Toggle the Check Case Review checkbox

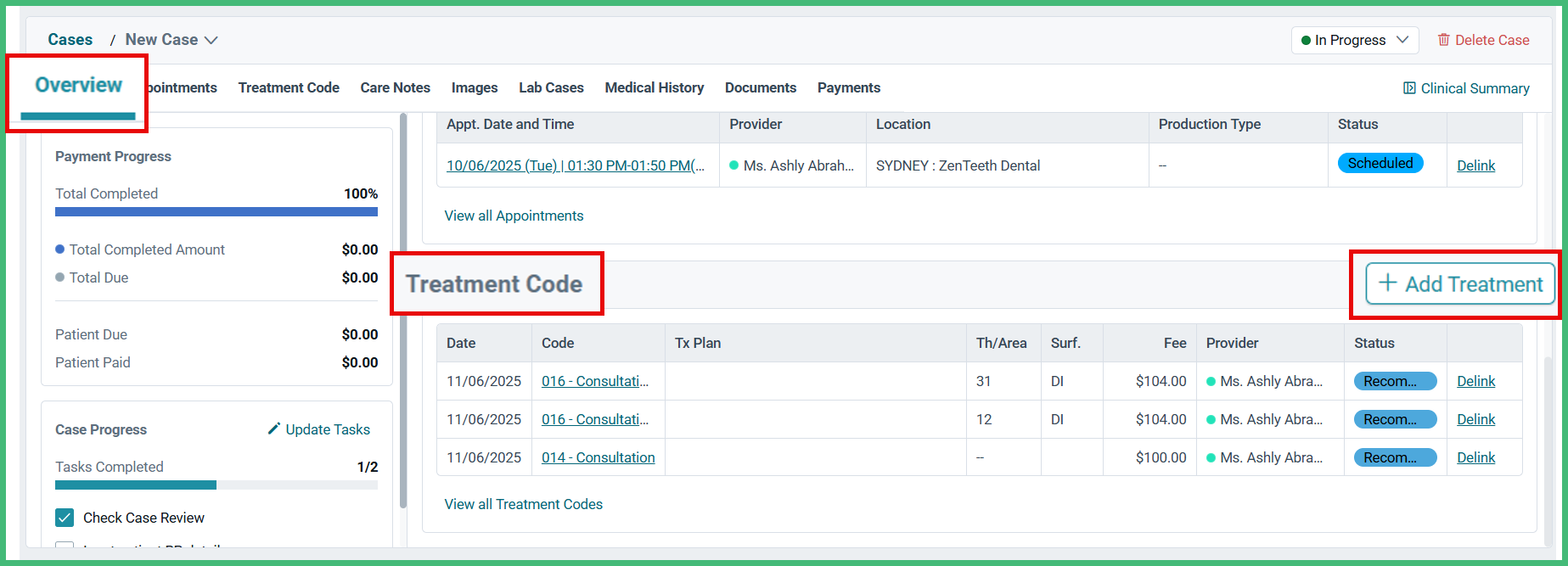[x=65, y=518]
